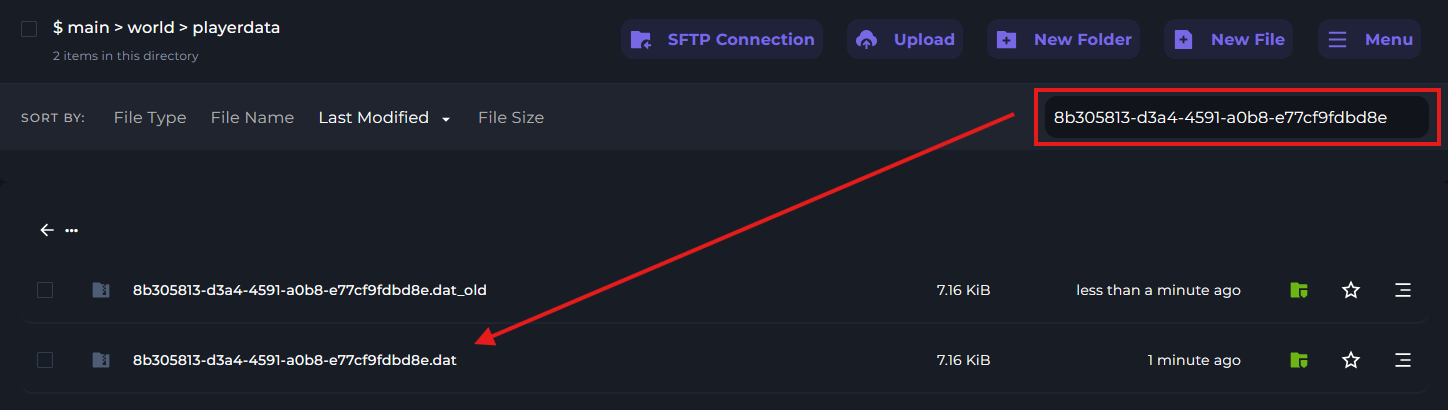Focus the file search input field
Viewport: 1448px width, 410px height.
(x=1233, y=118)
